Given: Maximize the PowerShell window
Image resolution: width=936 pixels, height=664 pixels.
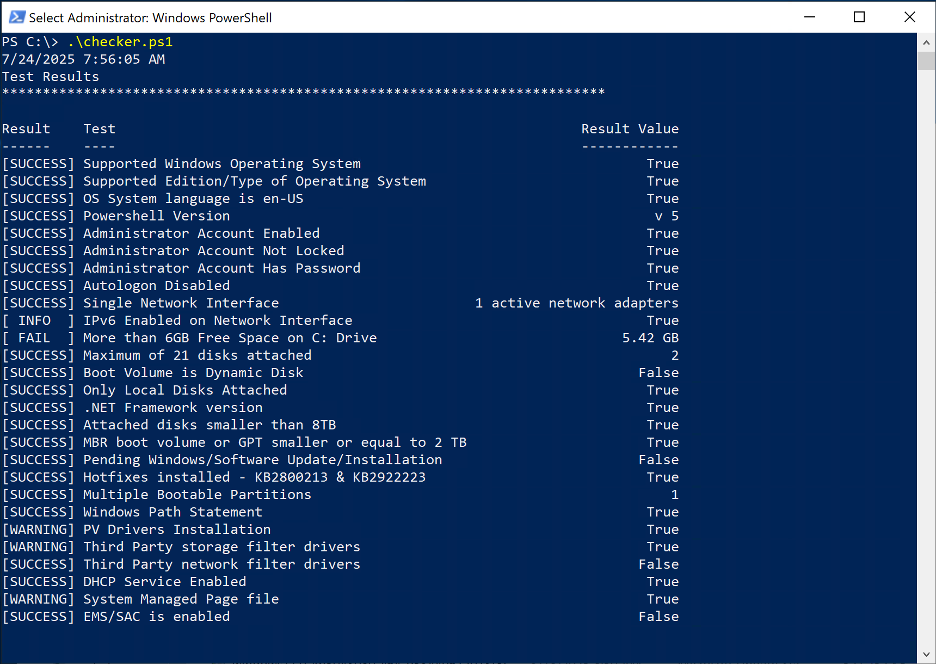Looking at the screenshot, I should point(859,17).
